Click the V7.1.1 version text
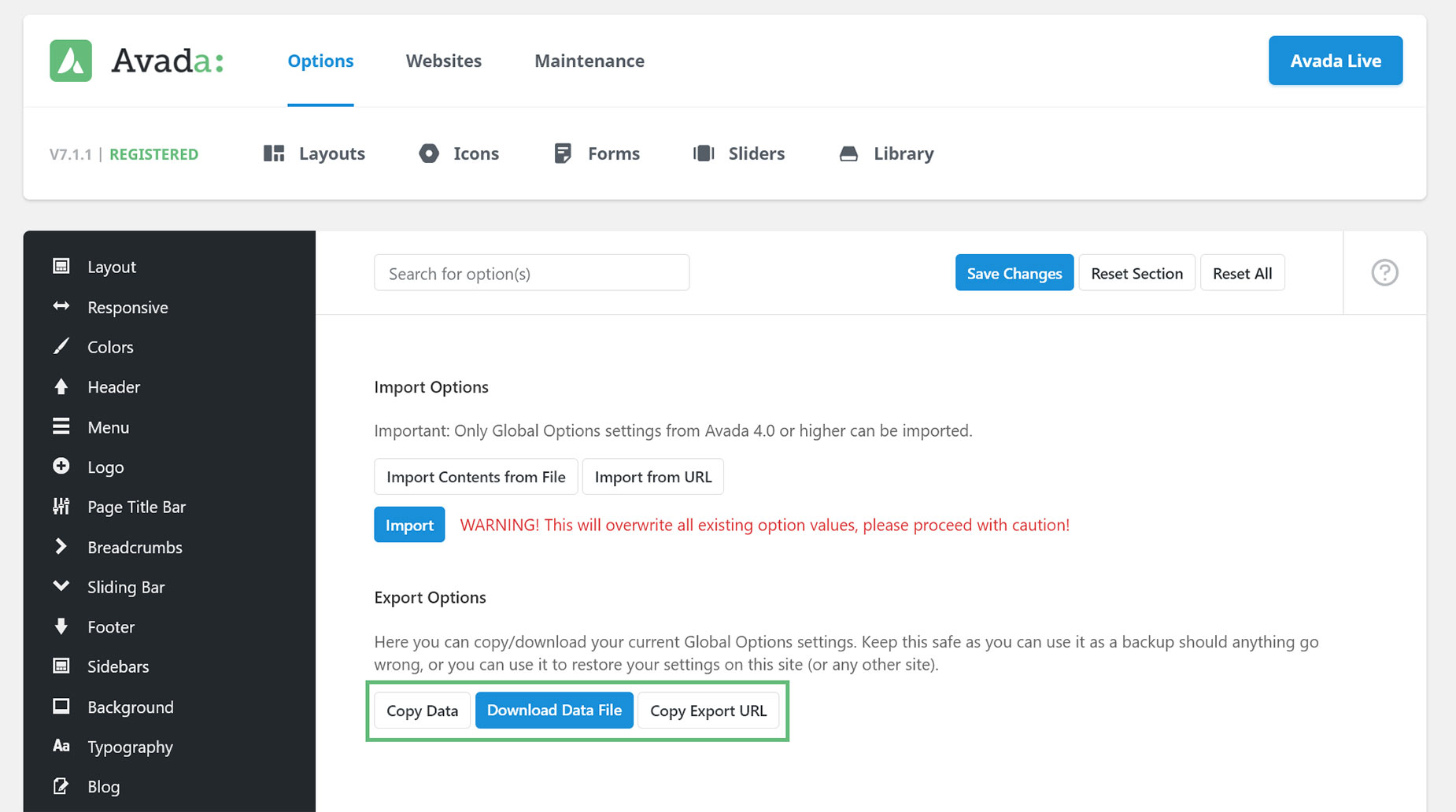1456x812 pixels. (x=70, y=154)
